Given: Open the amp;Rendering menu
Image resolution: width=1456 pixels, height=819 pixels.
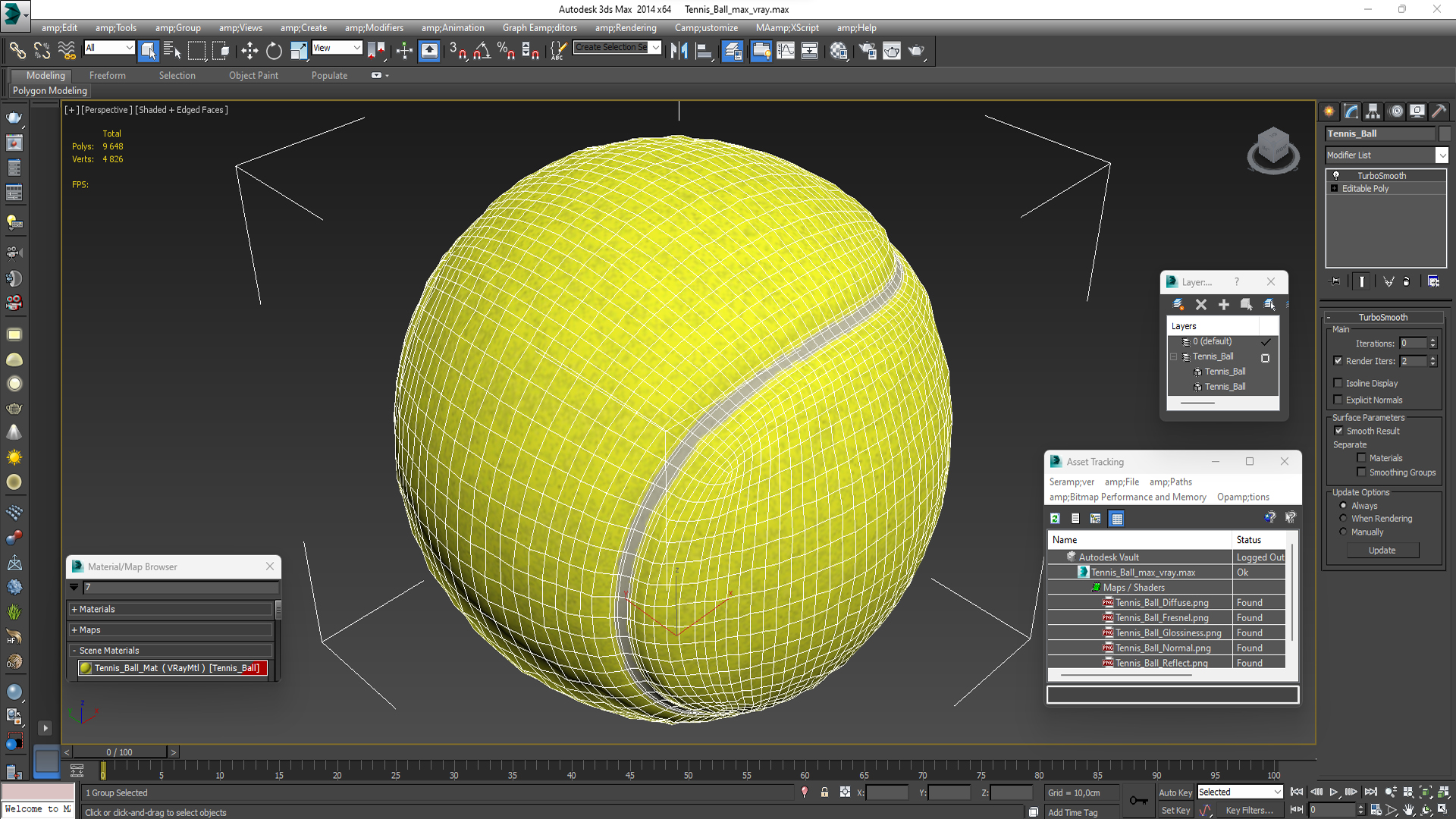Looking at the screenshot, I should click(625, 28).
